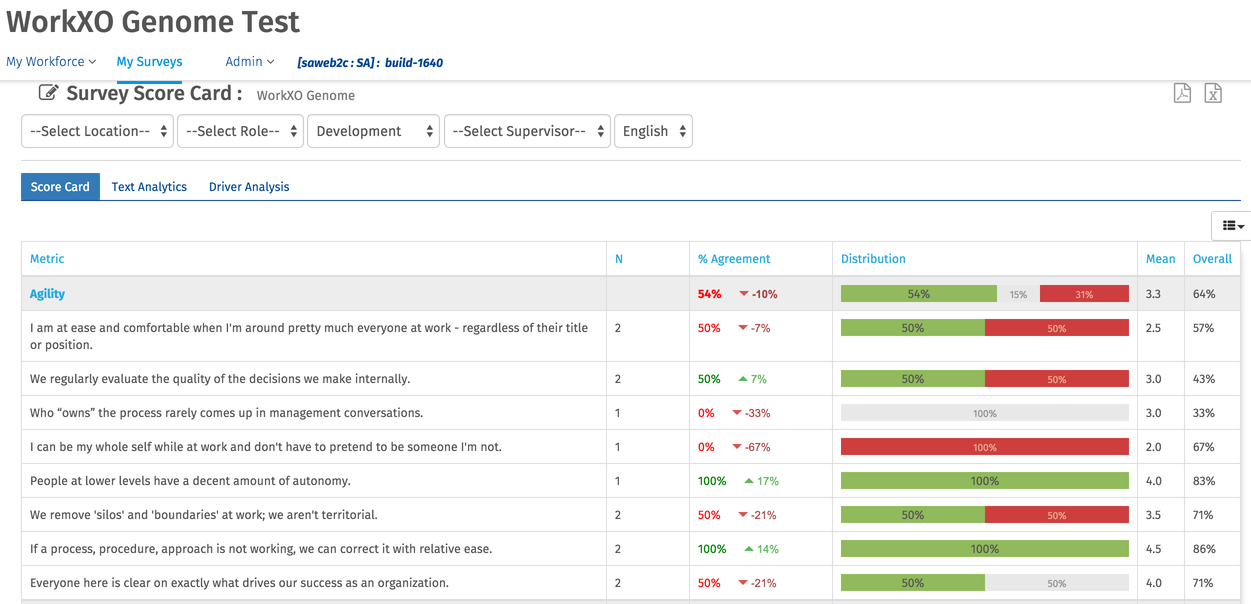Select 'Everyone here is clear' statement

coord(239,583)
